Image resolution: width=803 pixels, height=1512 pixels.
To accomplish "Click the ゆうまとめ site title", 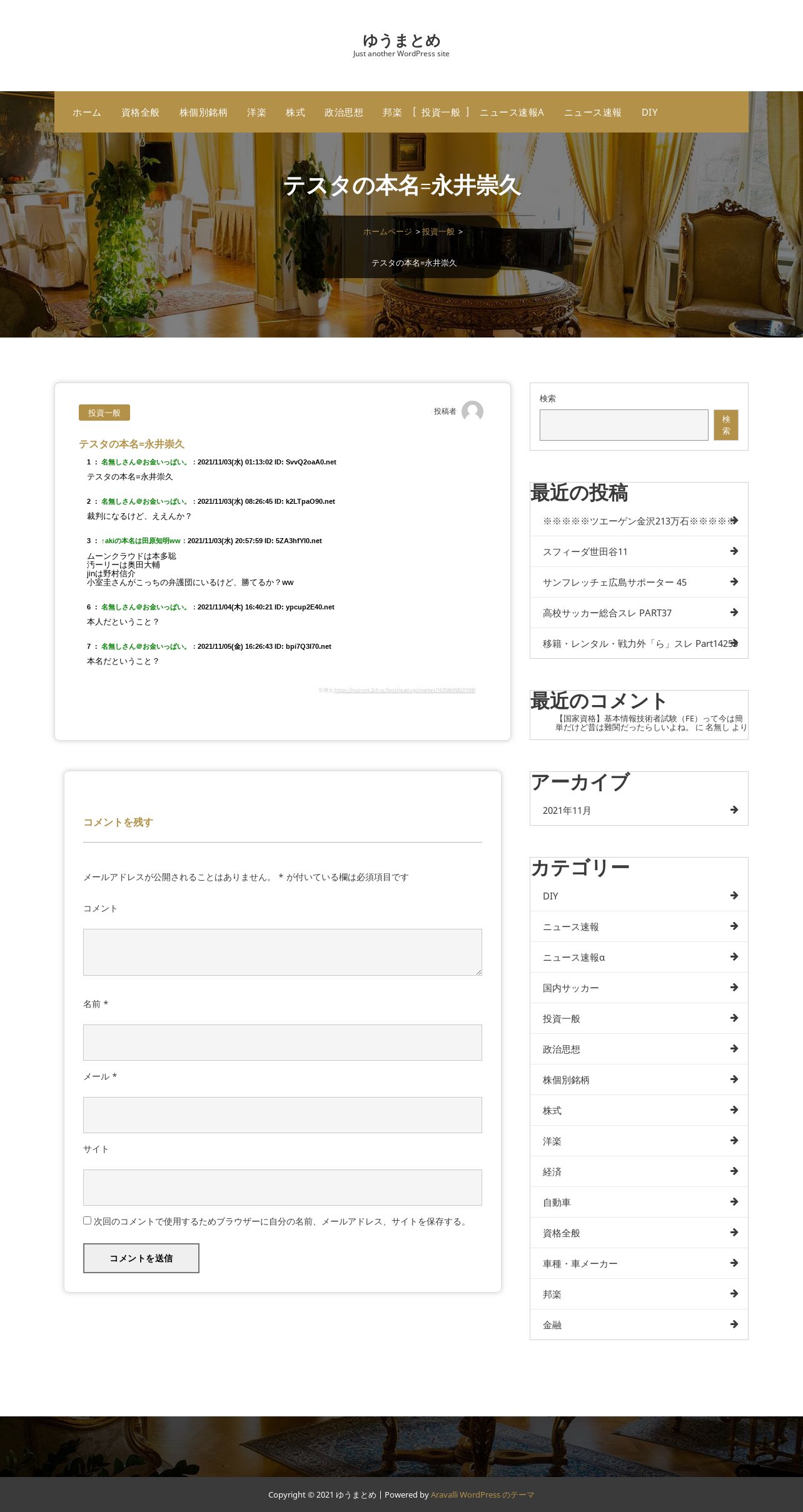I will (x=401, y=41).
